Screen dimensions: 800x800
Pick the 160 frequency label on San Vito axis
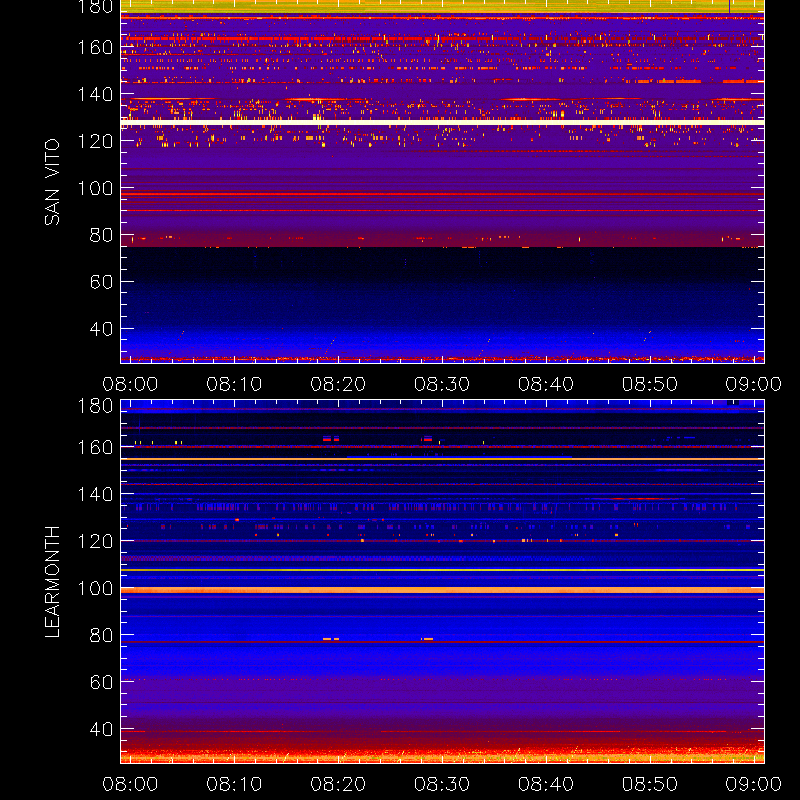click(x=95, y=47)
